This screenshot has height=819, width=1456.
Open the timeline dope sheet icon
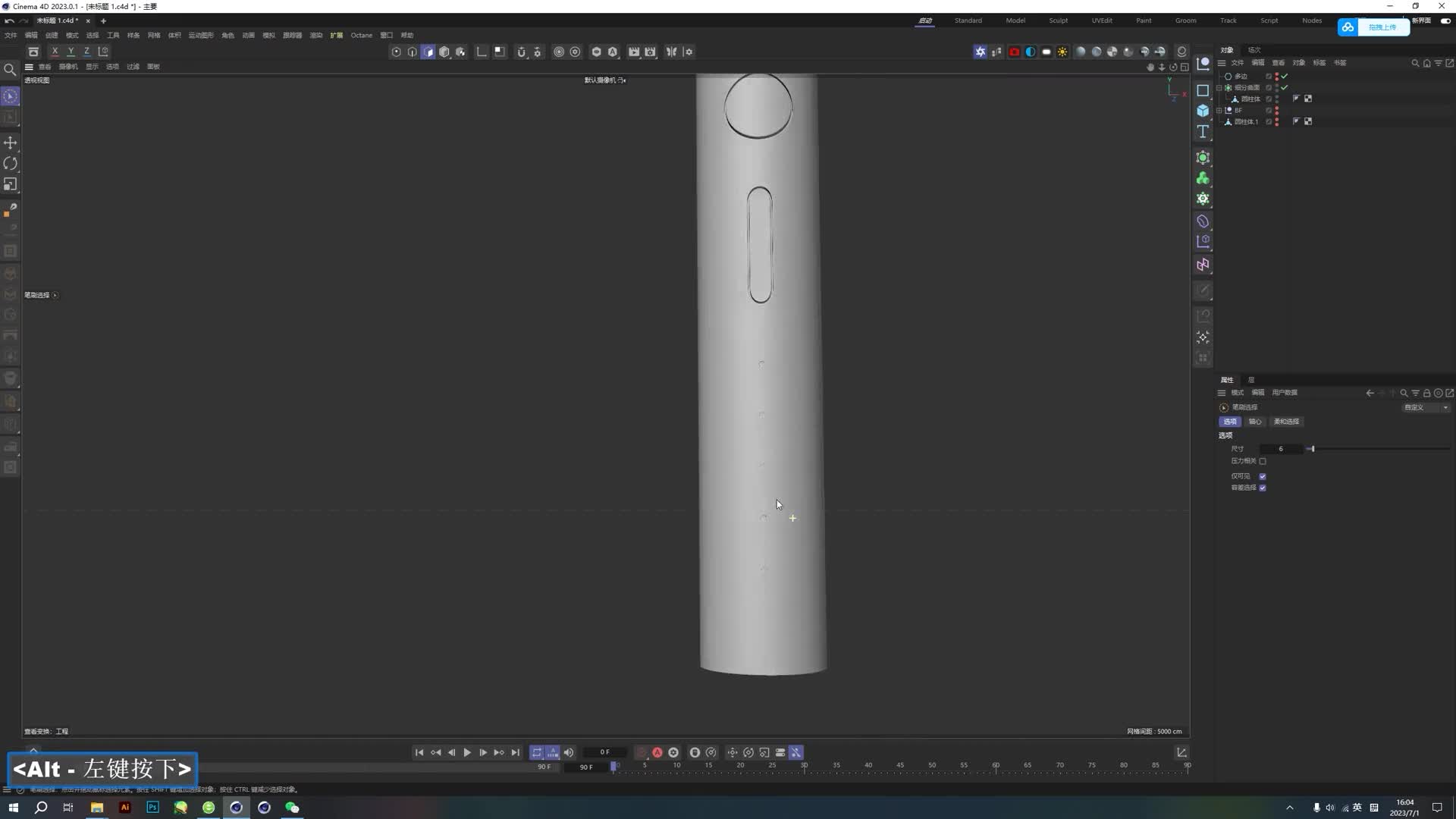[1181, 752]
